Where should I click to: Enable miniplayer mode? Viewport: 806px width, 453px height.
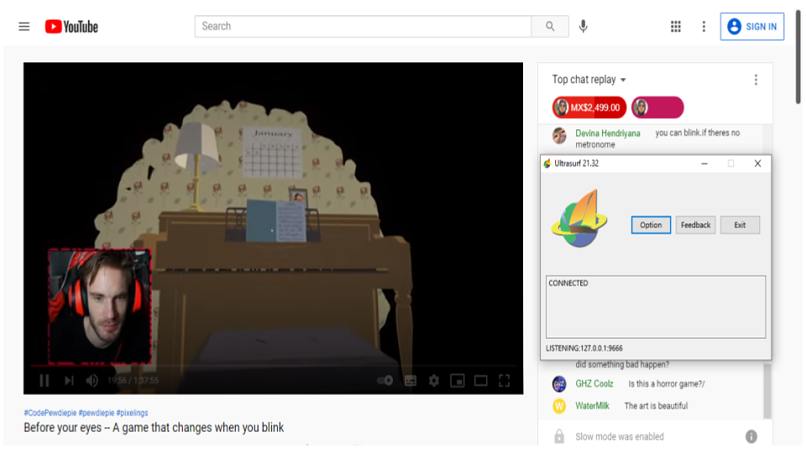tap(457, 380)
